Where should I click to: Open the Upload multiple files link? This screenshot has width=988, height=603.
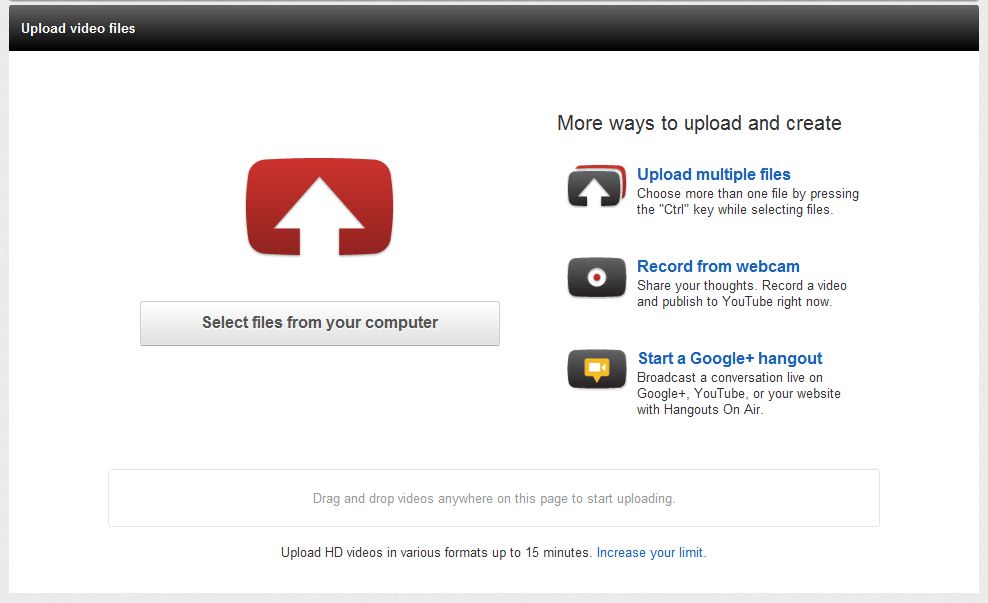[713, 174]
